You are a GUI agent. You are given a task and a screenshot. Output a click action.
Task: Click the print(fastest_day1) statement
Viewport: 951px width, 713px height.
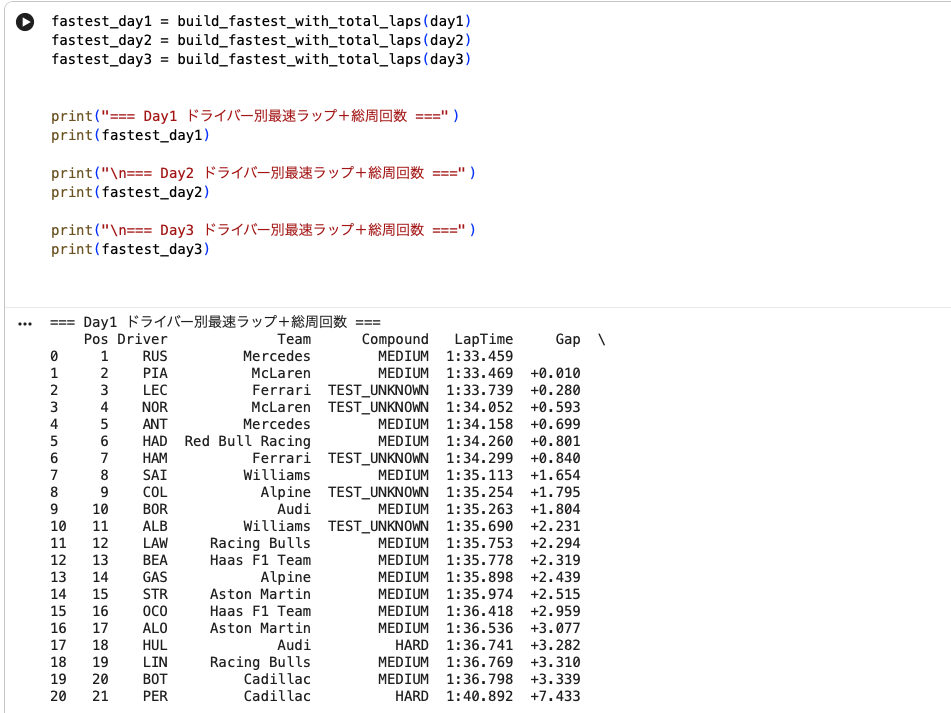[x=130, y=135]
